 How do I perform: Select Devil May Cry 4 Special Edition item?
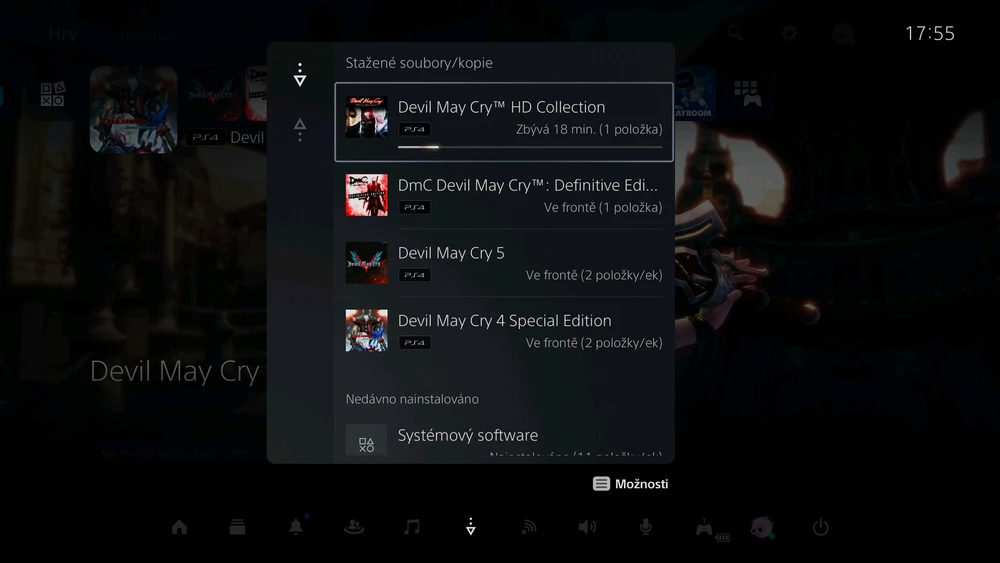[504, 330]
